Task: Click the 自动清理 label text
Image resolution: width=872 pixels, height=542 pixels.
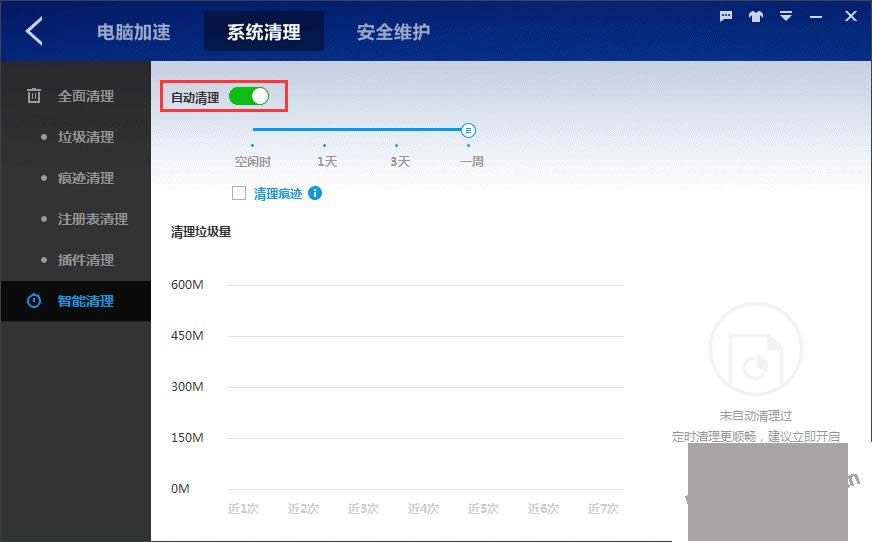Action: 195,98
